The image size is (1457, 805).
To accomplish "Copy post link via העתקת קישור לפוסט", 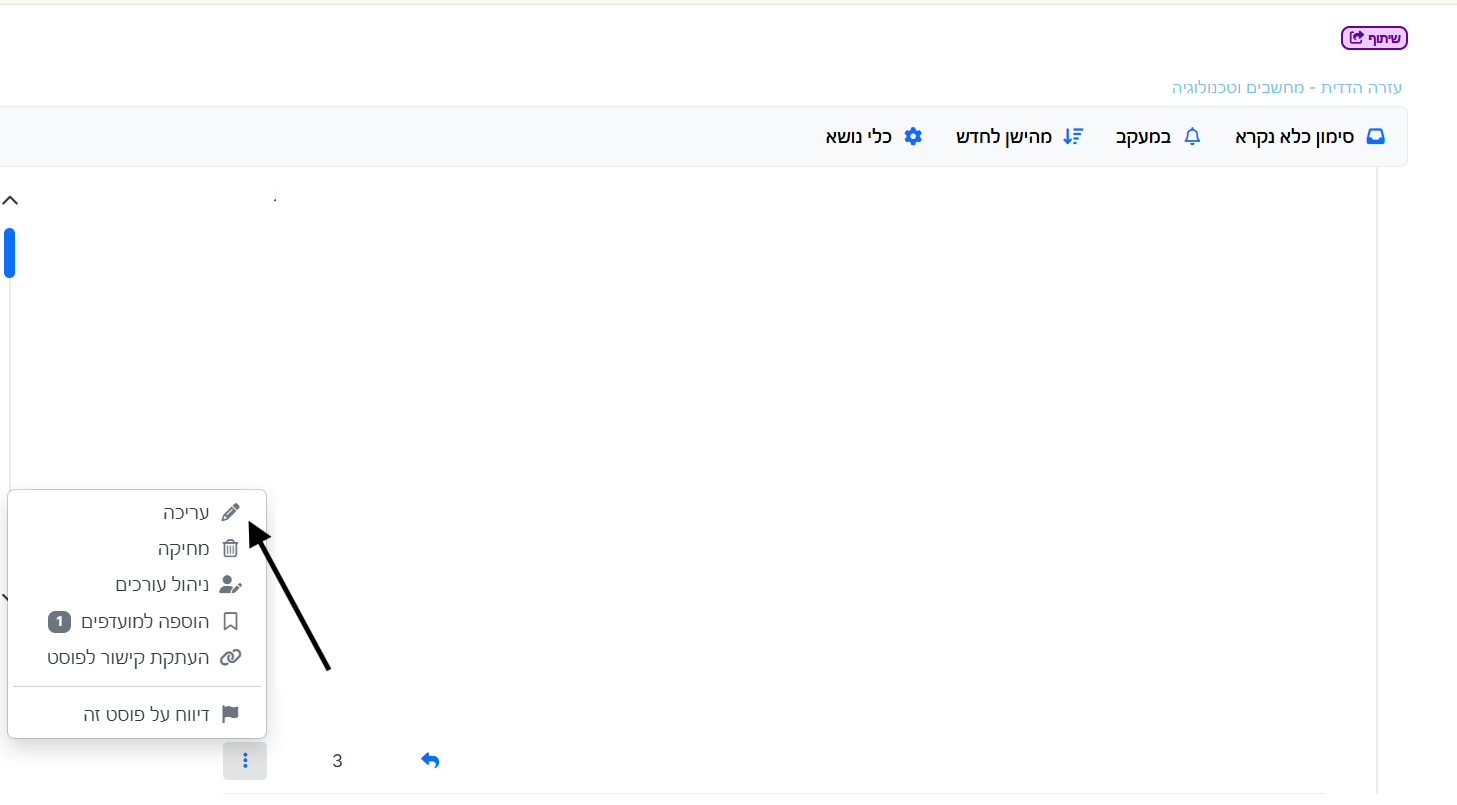I will (144, 658).
